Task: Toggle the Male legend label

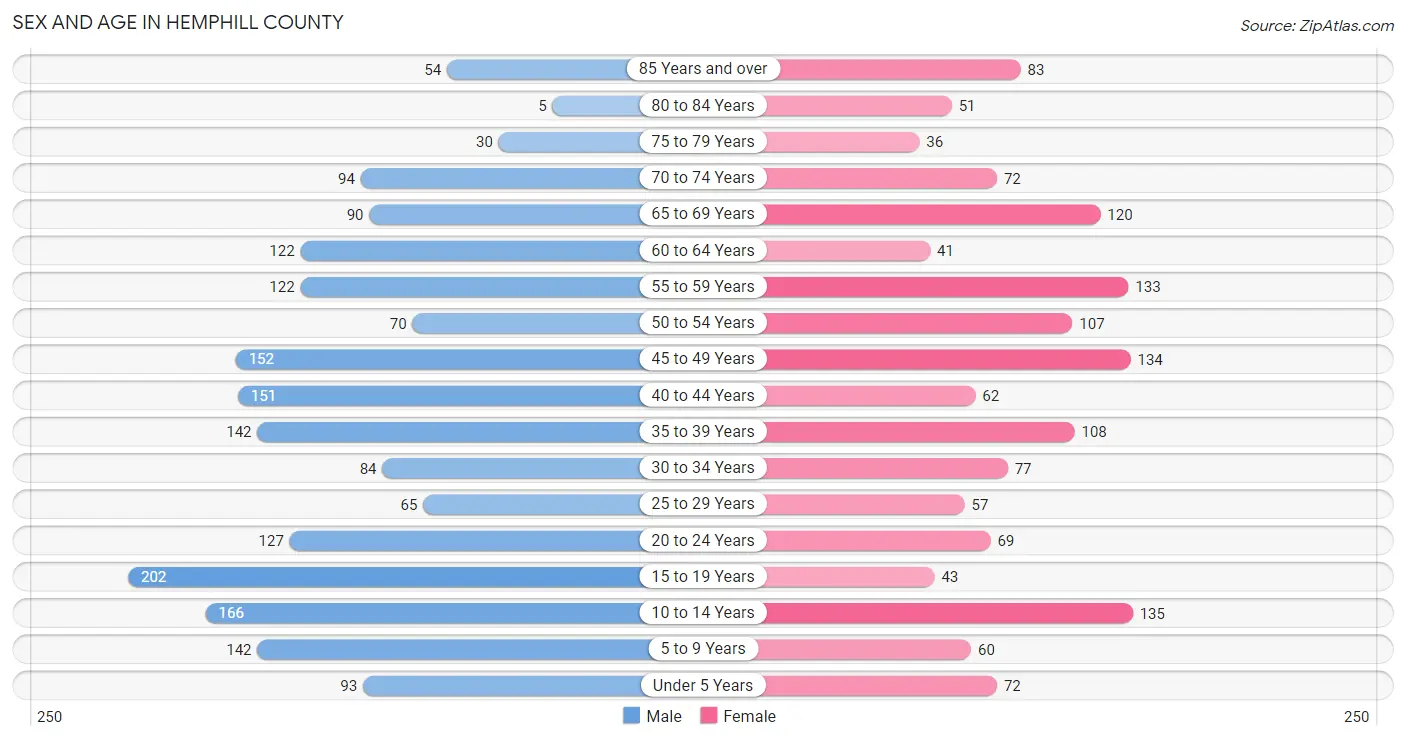Action: coord(664,716)
